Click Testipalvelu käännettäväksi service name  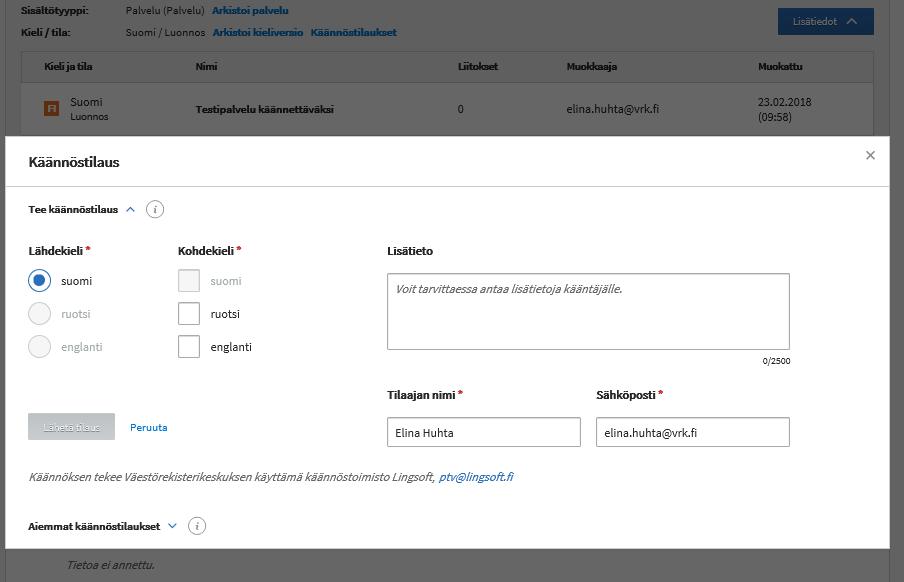pyautogui.click(x=265, y=109)
